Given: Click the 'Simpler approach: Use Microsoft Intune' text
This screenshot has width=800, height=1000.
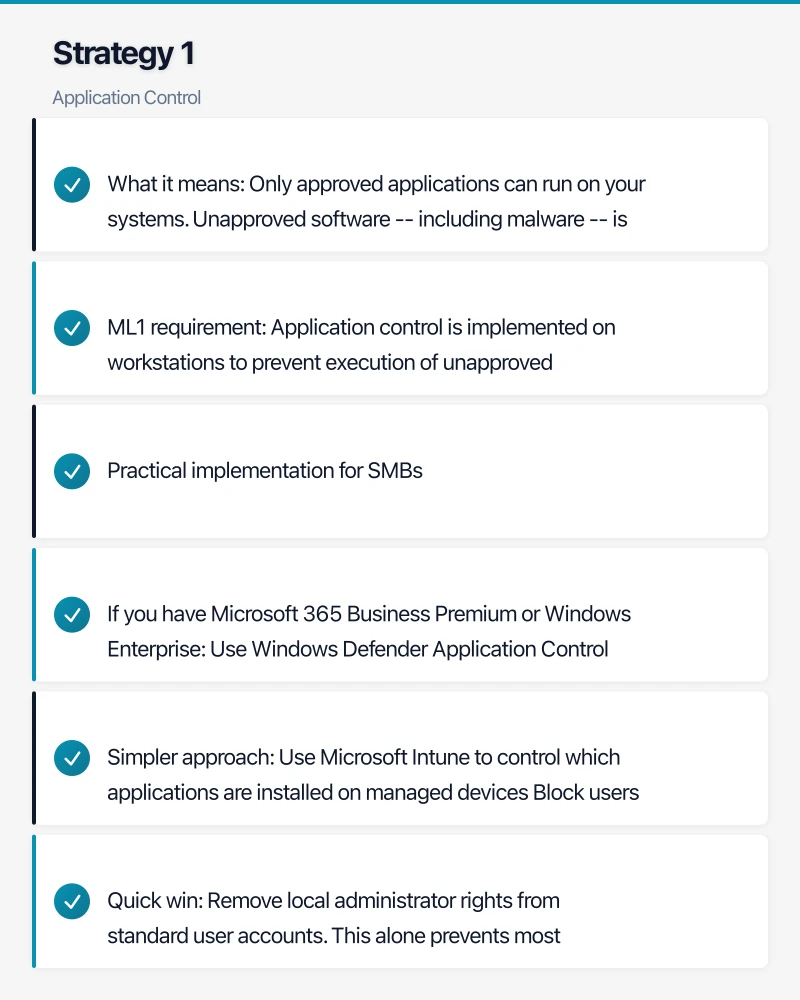Looking at the screenshot, I should pos(364,758).
